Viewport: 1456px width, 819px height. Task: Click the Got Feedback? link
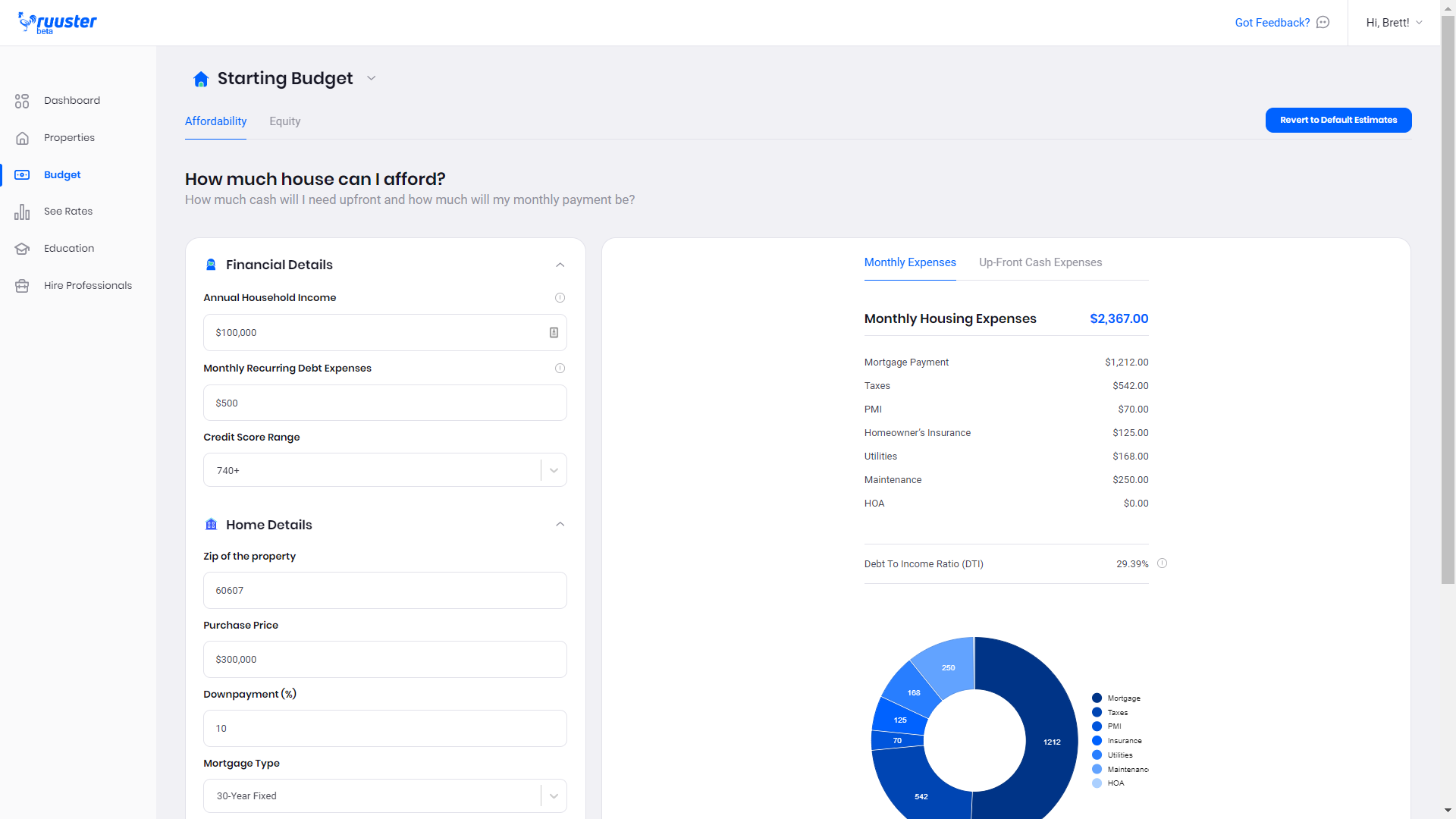[1272, 23]
